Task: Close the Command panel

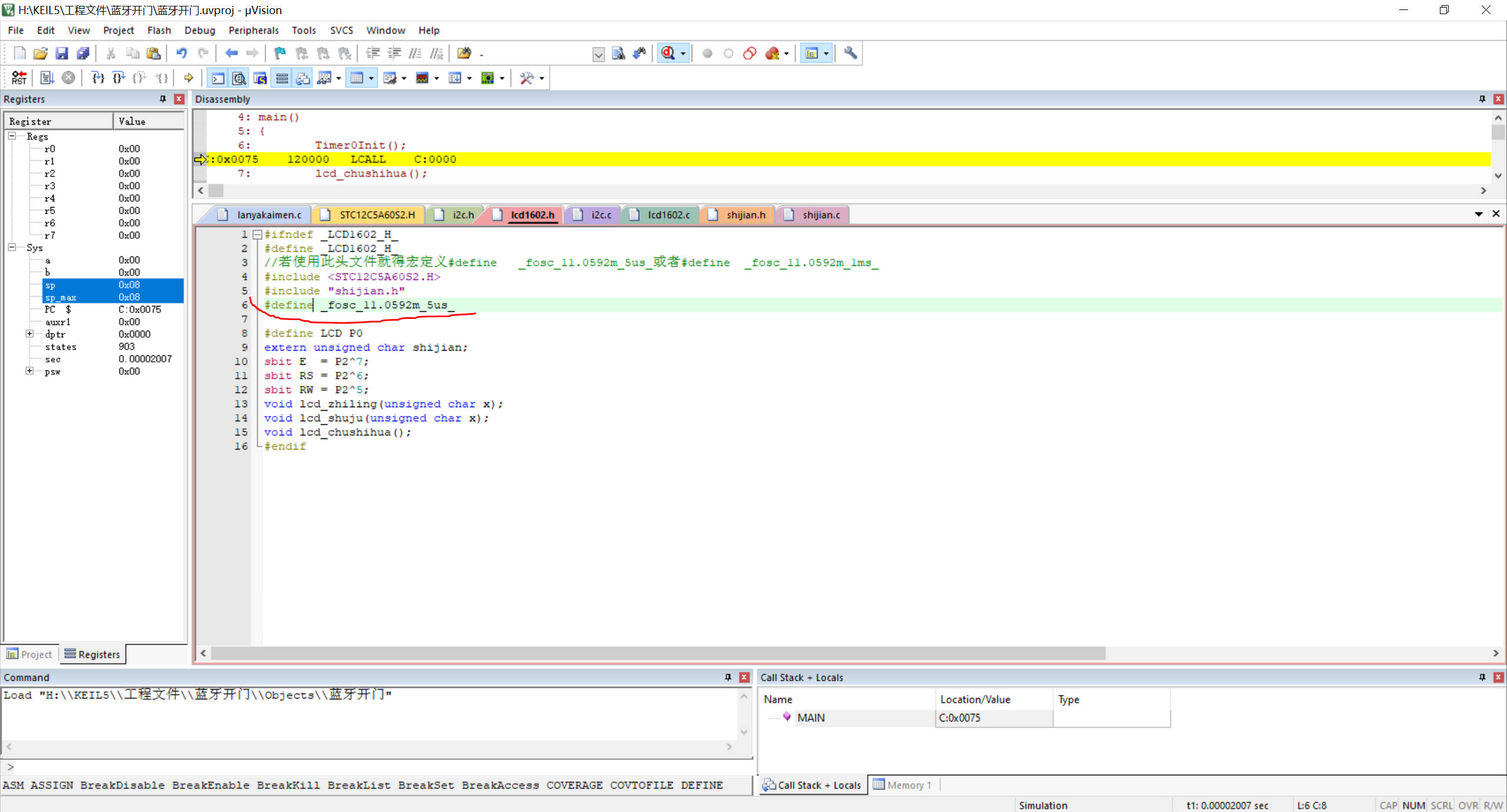Action: (744, 677)
